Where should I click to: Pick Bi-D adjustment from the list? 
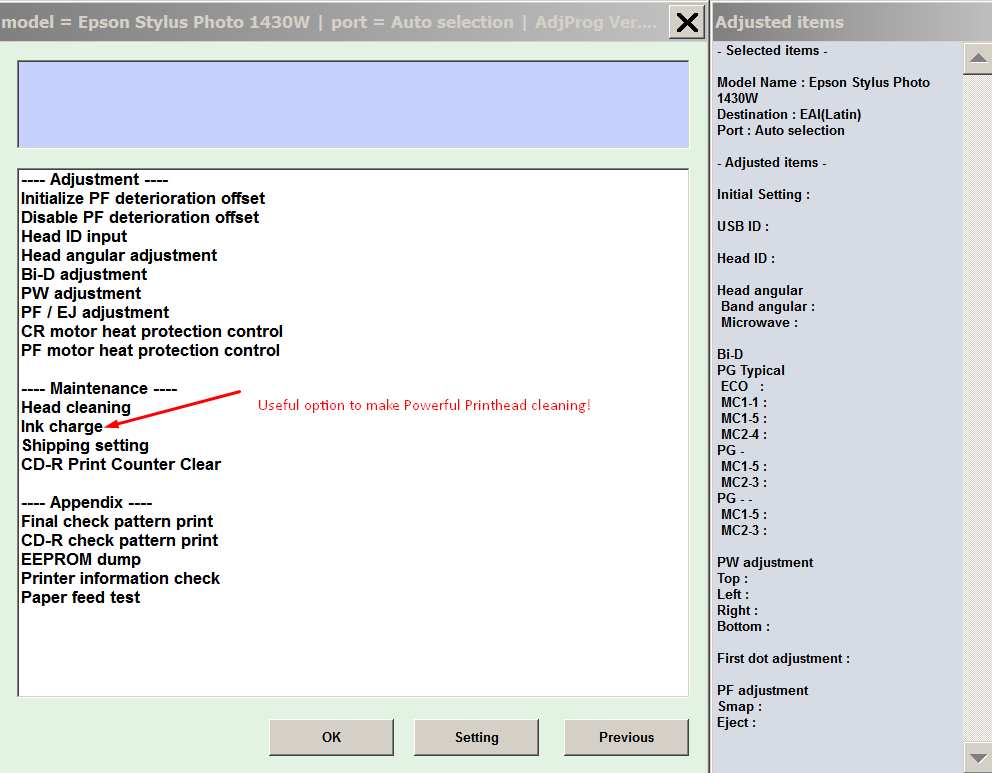click(x=84, y=275)
